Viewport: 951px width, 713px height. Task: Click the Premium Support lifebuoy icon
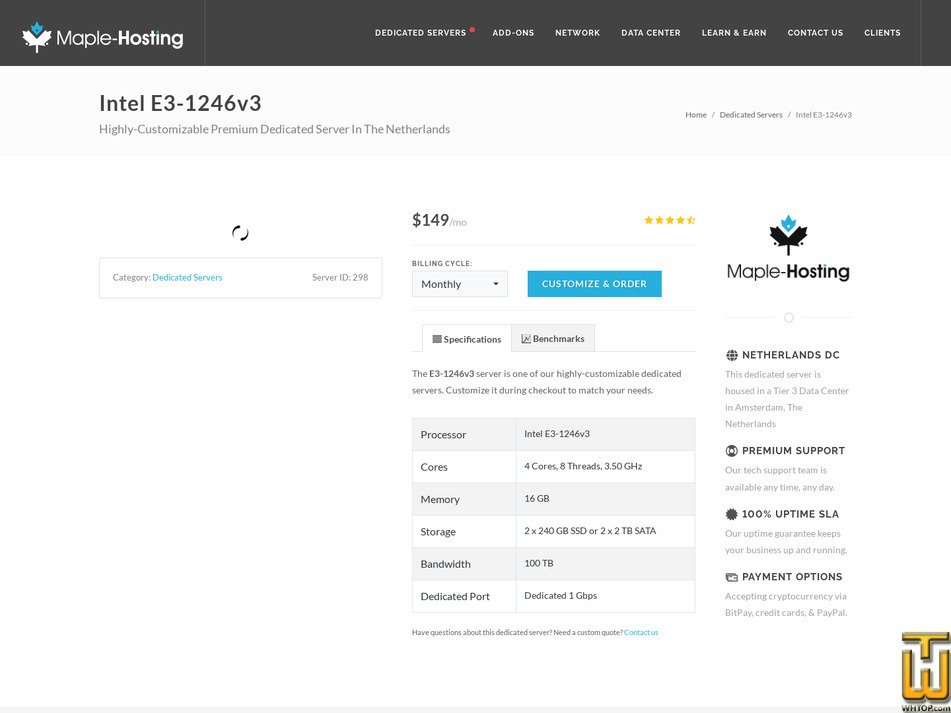[731, 450]
